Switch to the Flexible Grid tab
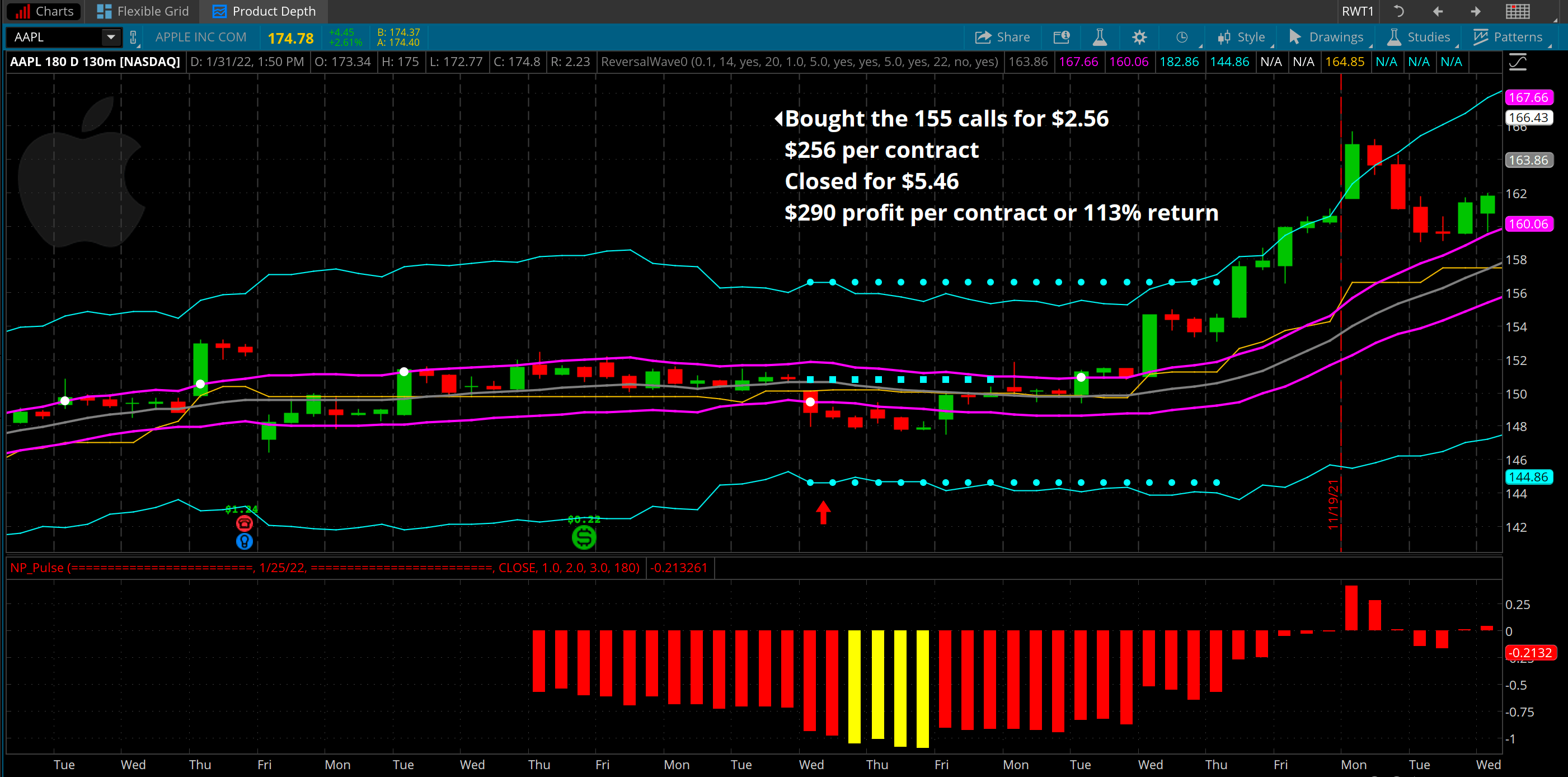This screenshot has height=777, width=1568. tap(143, 11)
